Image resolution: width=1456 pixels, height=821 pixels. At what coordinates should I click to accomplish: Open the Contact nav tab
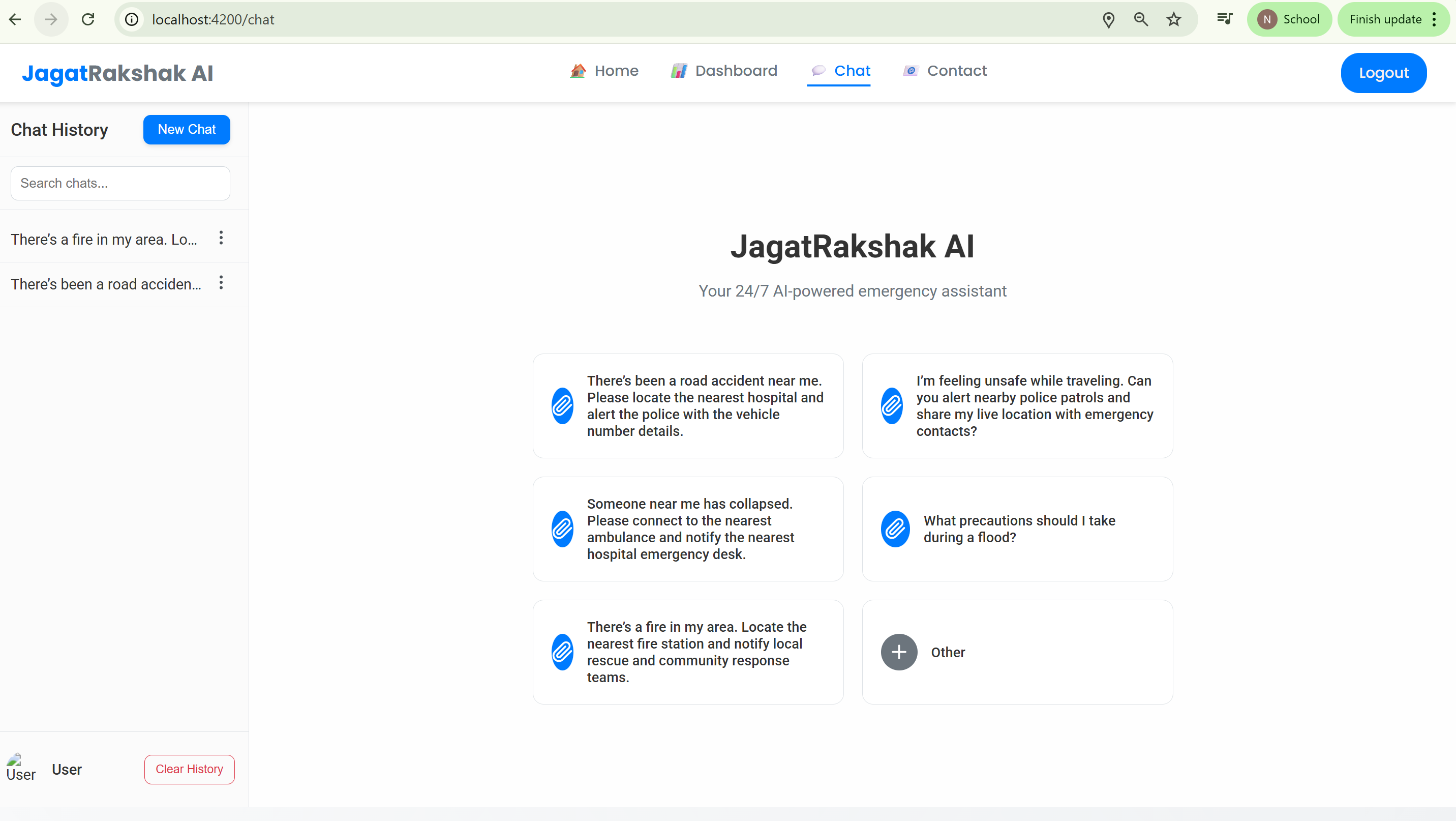(945, 71)
